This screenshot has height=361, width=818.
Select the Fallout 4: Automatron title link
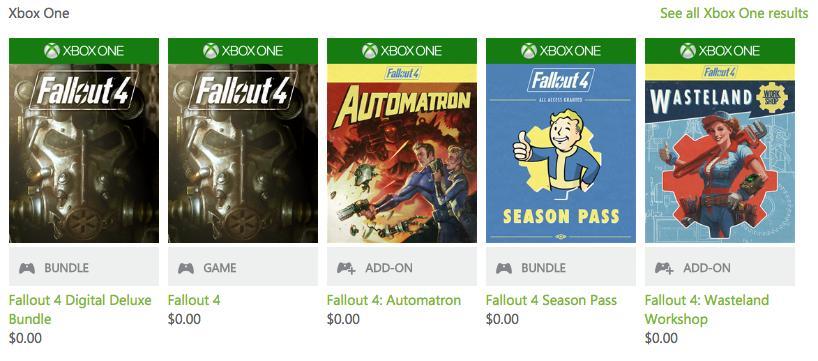click(x=394, y=300)
